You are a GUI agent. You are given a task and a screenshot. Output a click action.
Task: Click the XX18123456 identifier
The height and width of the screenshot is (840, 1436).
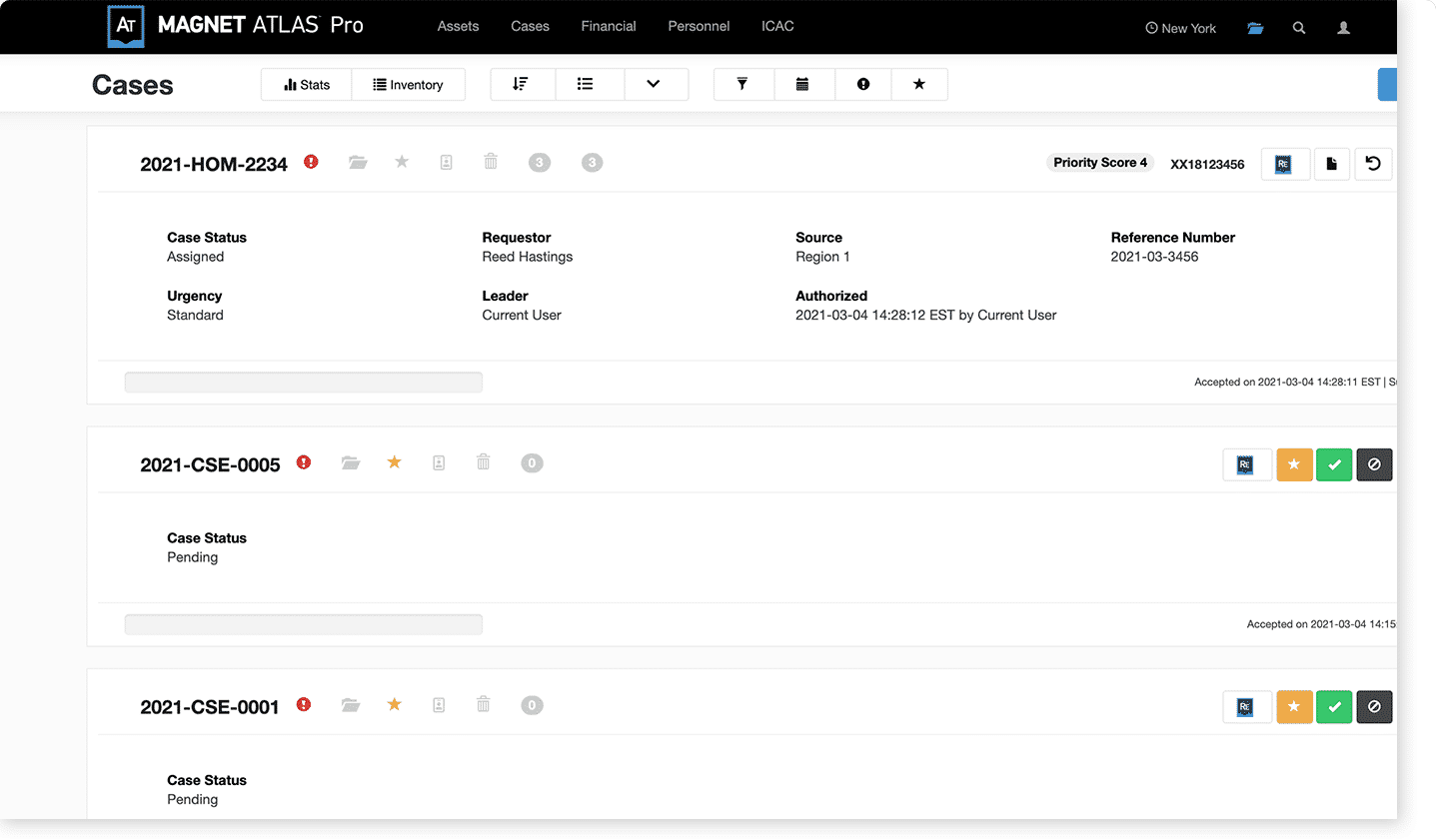coord(1207,164)
